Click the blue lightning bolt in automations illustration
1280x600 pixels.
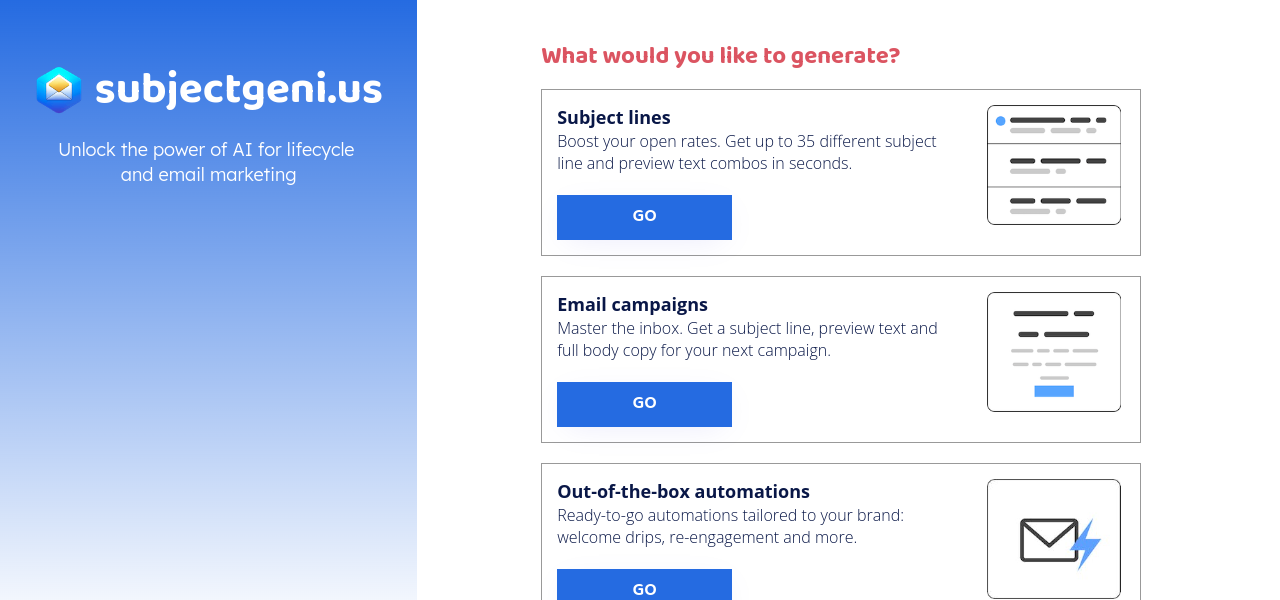coord(1086,544)
